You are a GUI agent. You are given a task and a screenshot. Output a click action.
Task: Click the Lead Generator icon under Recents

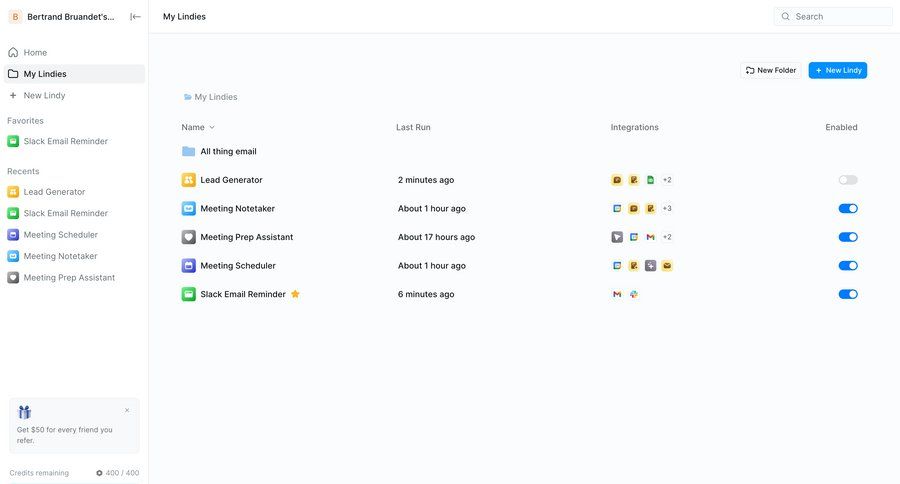[x=13, y=192]
